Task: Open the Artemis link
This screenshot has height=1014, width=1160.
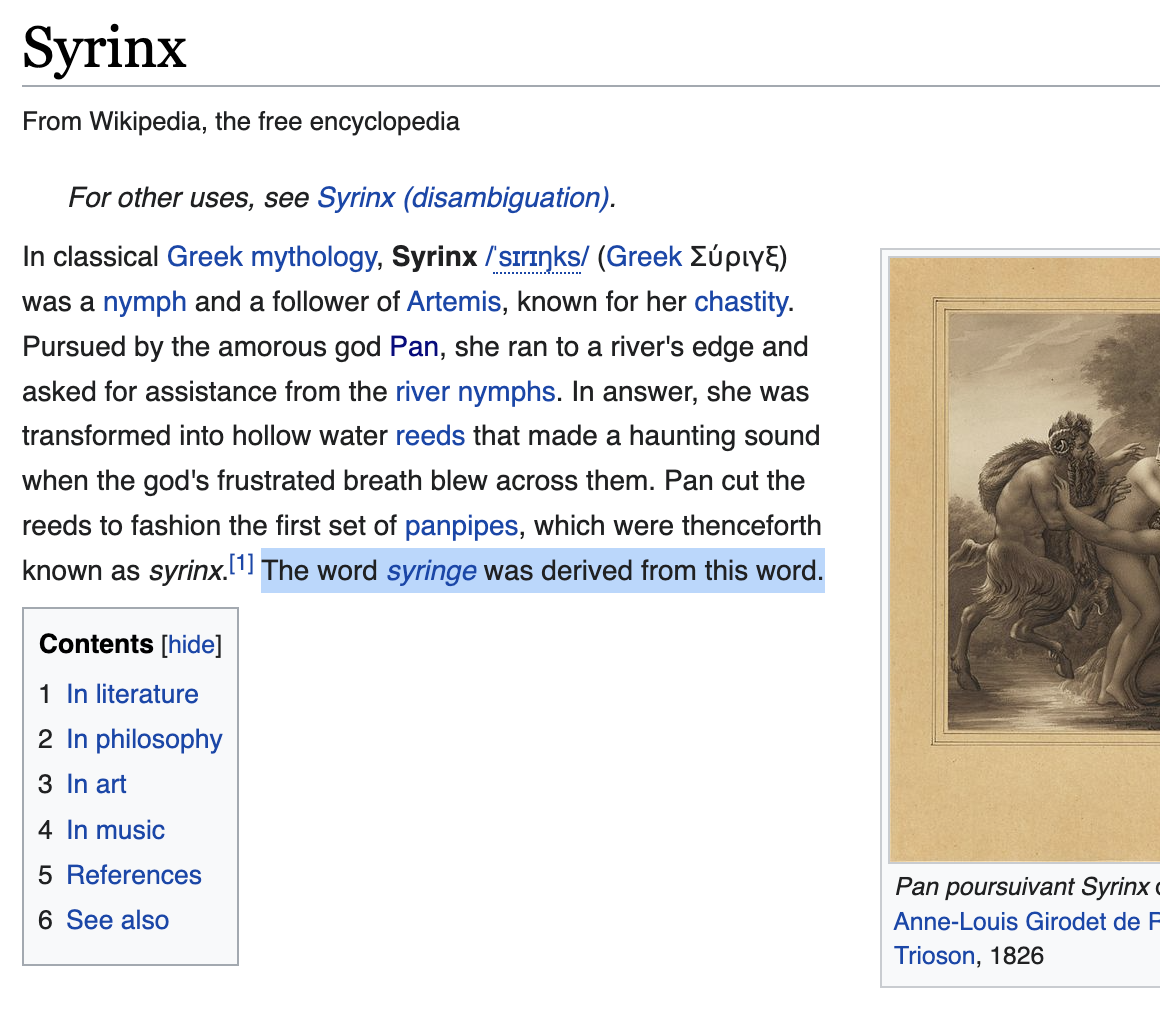Action: [453, 302]
